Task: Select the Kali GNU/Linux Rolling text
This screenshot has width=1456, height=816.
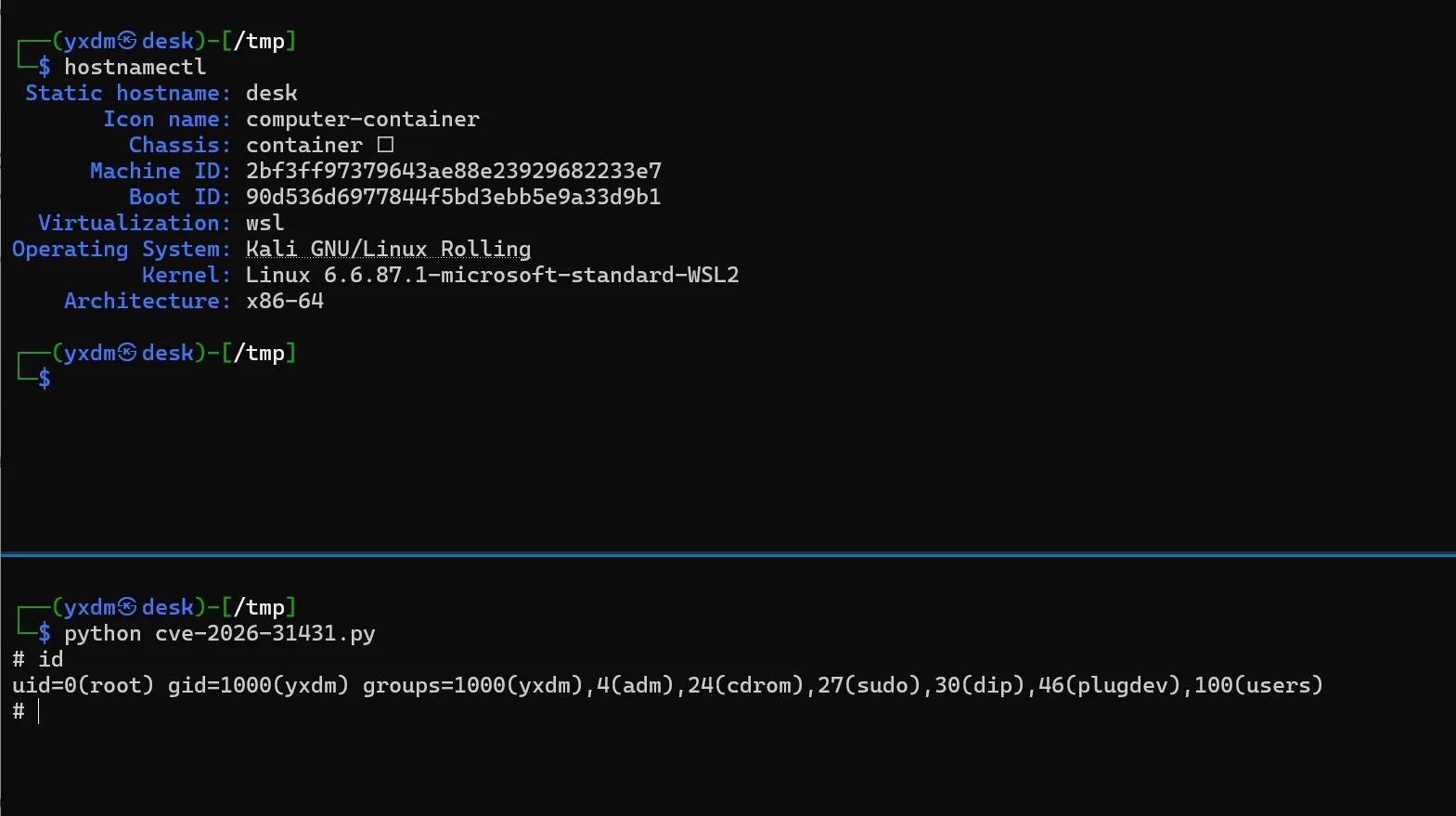Action: pos(389,249)
